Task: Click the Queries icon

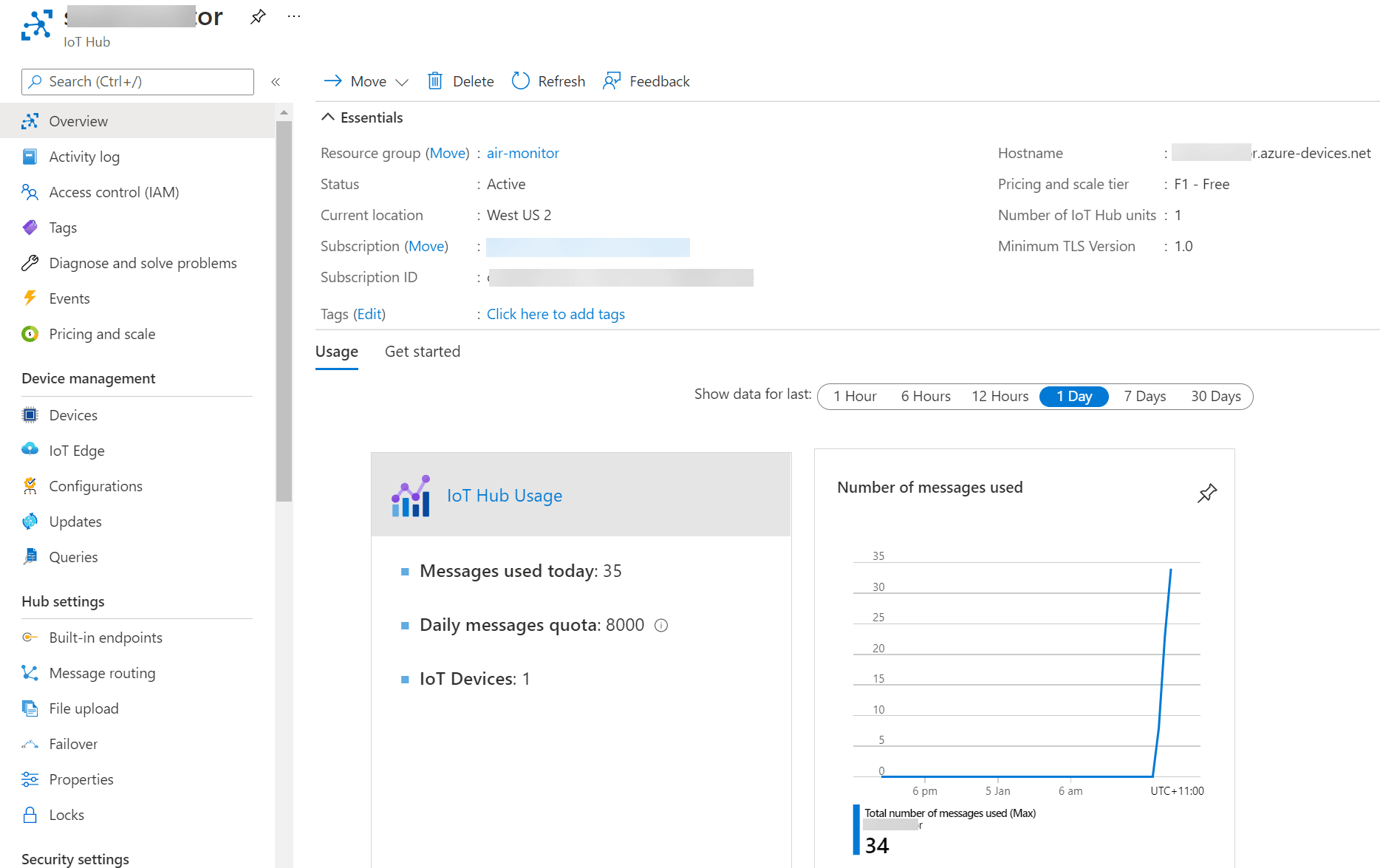Action: click(30, 557)
